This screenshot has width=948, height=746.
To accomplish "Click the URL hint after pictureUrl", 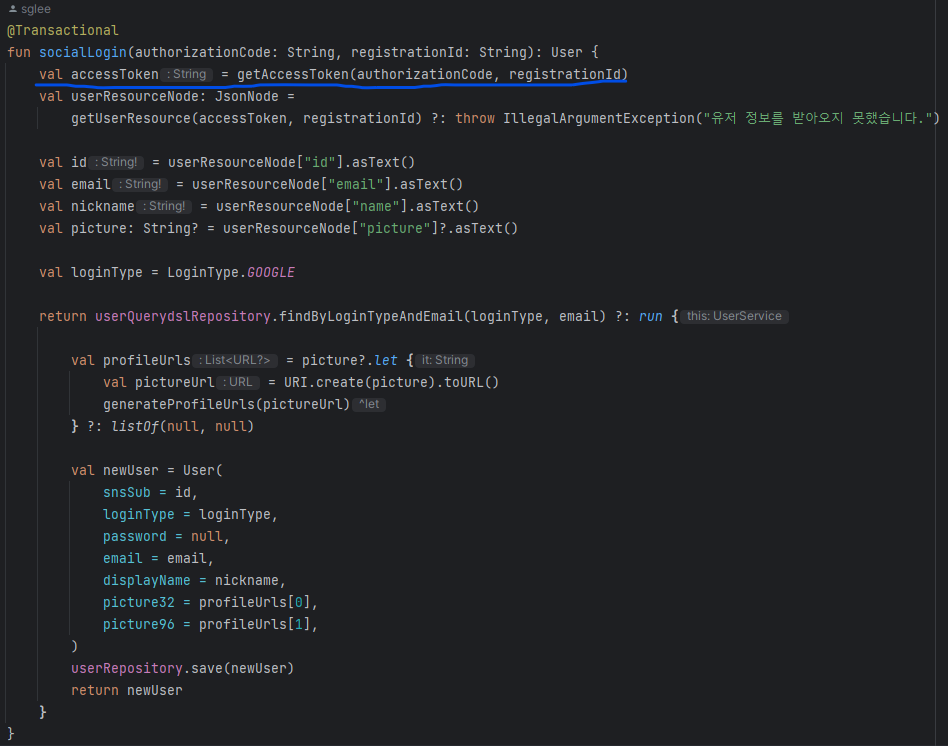I will point(238,382).
